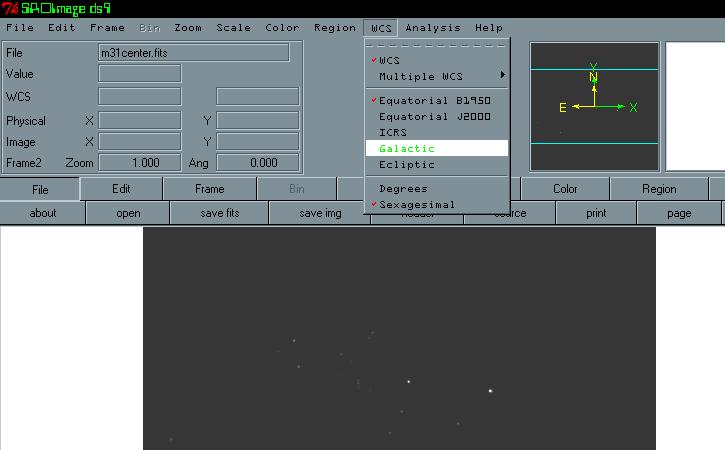The height and width of the screenshot is (450, 725).
Task: Click the Physical X field
Action: [x=140, y=120]
